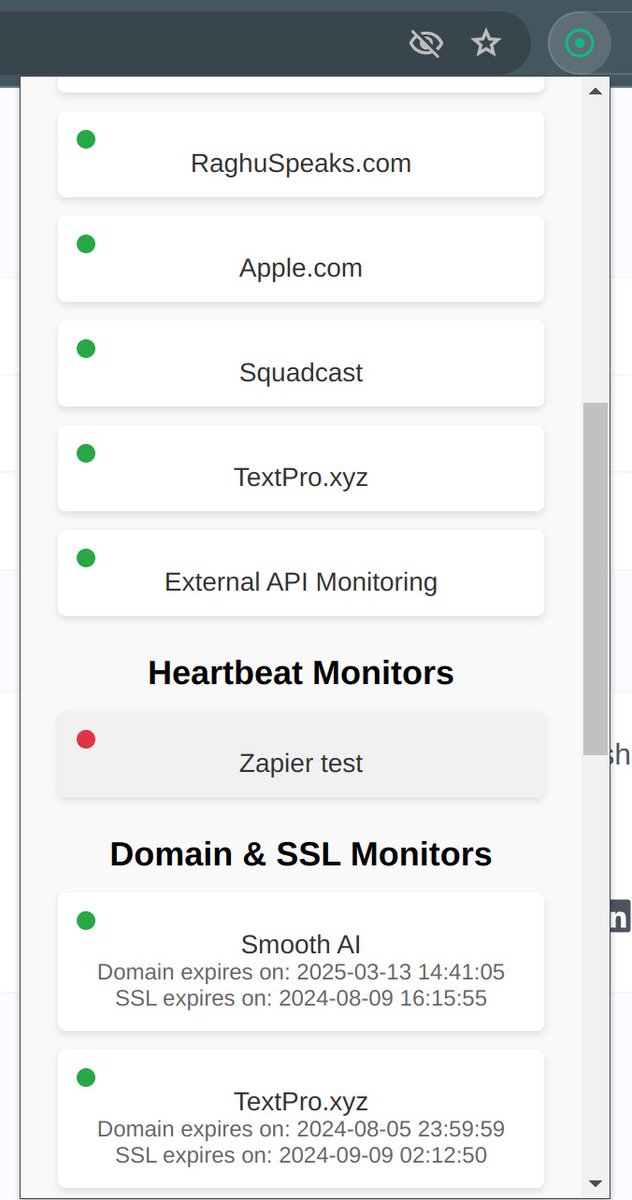Open the TextPro.xyz uptime monitor
This screenshot has width=632, height=1200.
pyautogui.click(x=301, y=468)
